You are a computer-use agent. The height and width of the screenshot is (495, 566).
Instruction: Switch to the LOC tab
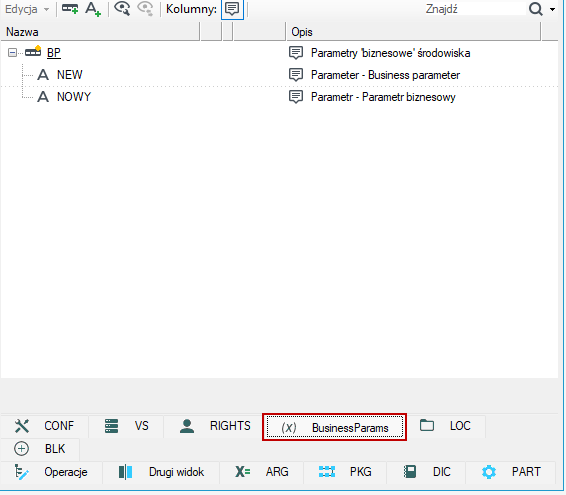coord(446,426)
